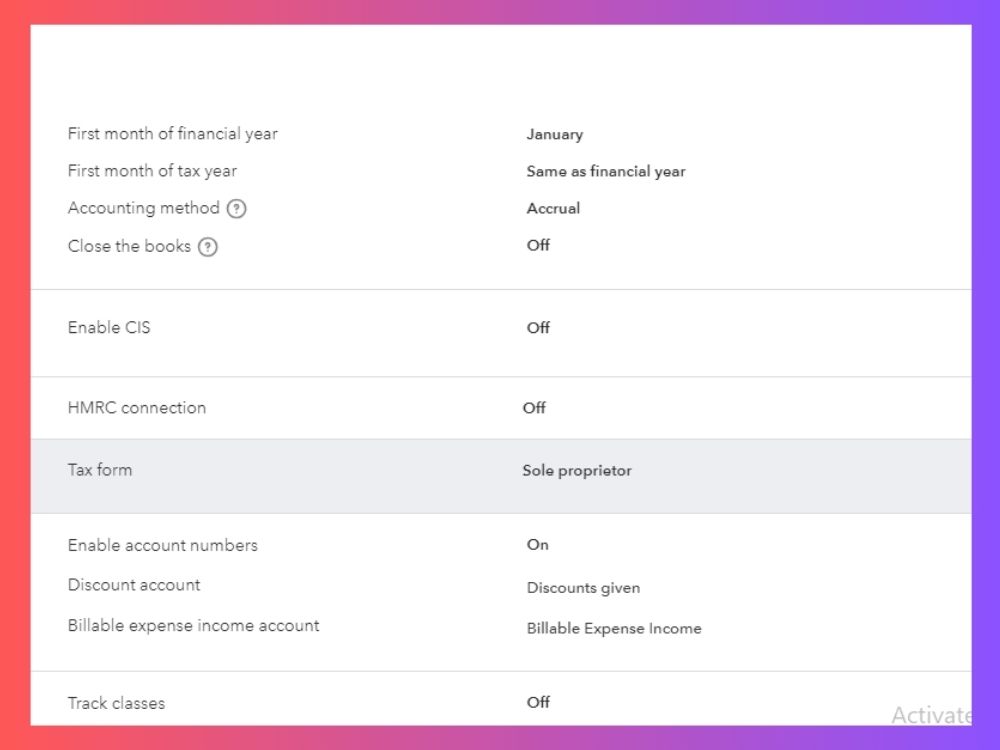The width and height of the screenshot is (1000, 750).
Task: Click the Enable account numbers On value
Action: 538,545
